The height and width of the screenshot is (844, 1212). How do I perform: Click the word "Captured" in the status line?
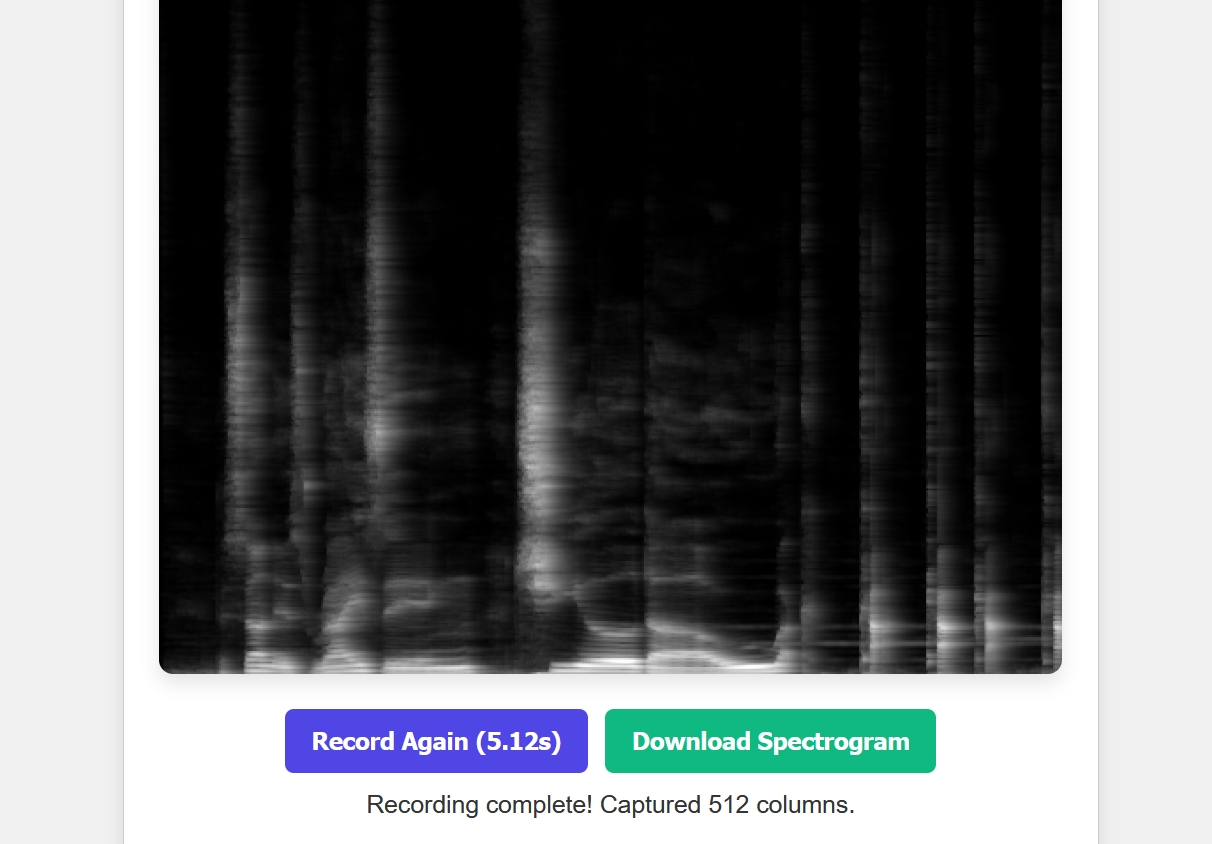650,805
